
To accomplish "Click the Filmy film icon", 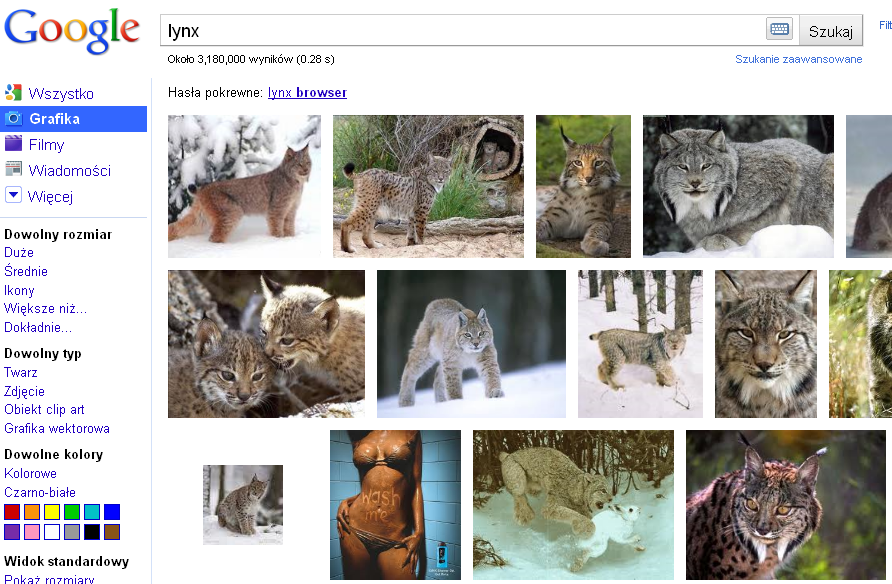I will click(13, 144).
